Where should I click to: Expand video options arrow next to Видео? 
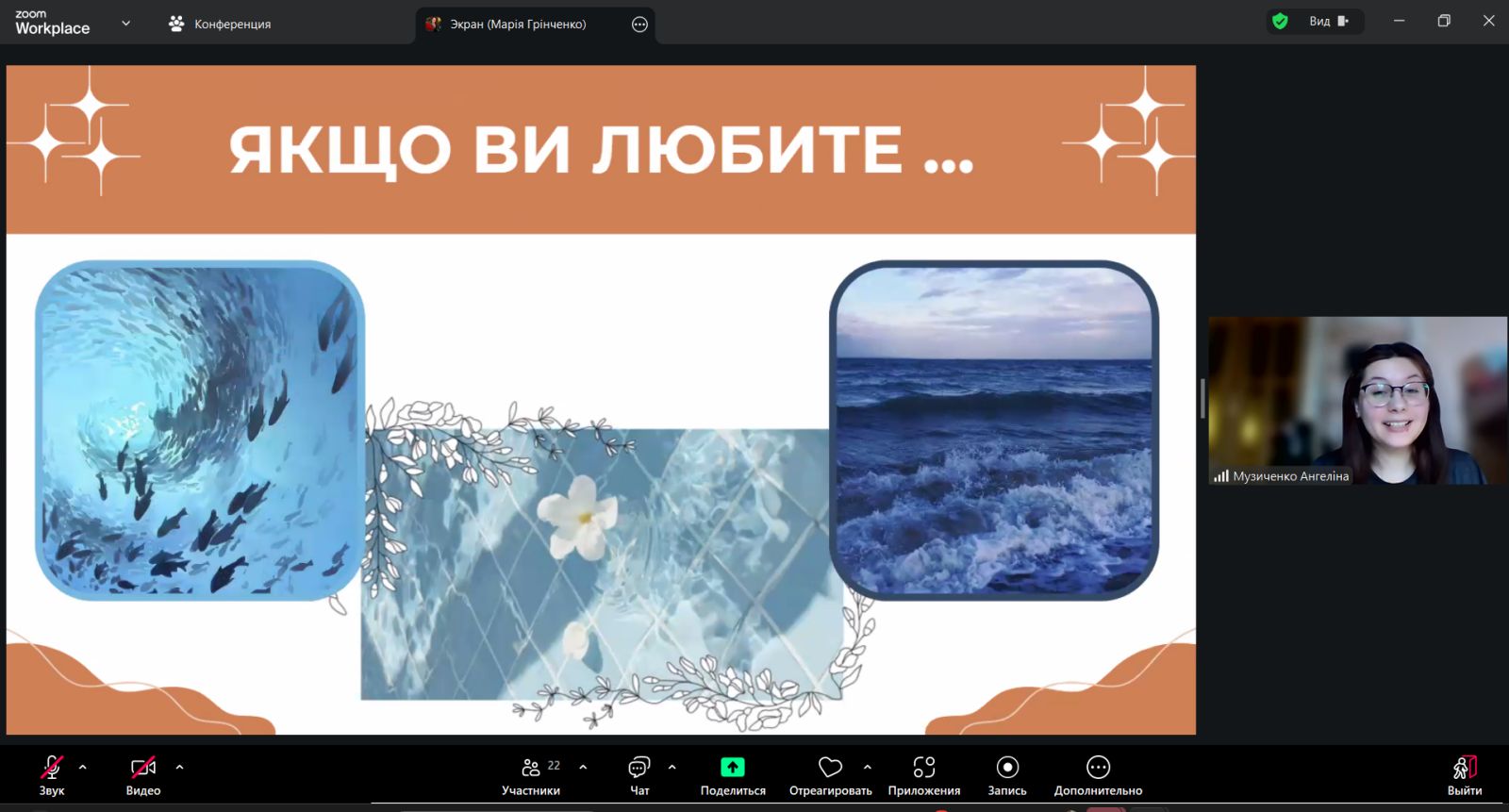point(179,767)
